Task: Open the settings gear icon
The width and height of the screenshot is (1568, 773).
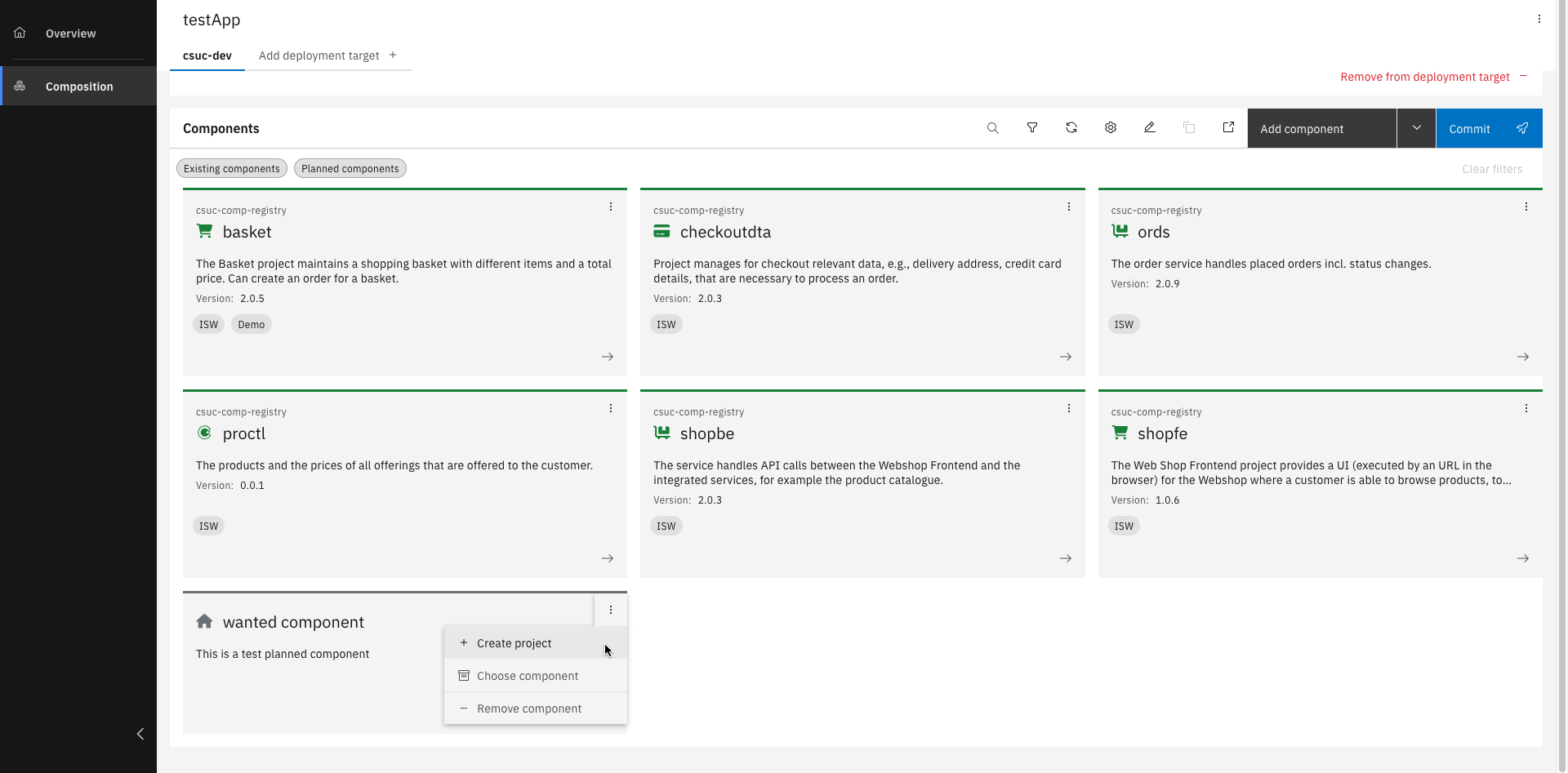Action: pyautogui.click(x=1110, y=128)
